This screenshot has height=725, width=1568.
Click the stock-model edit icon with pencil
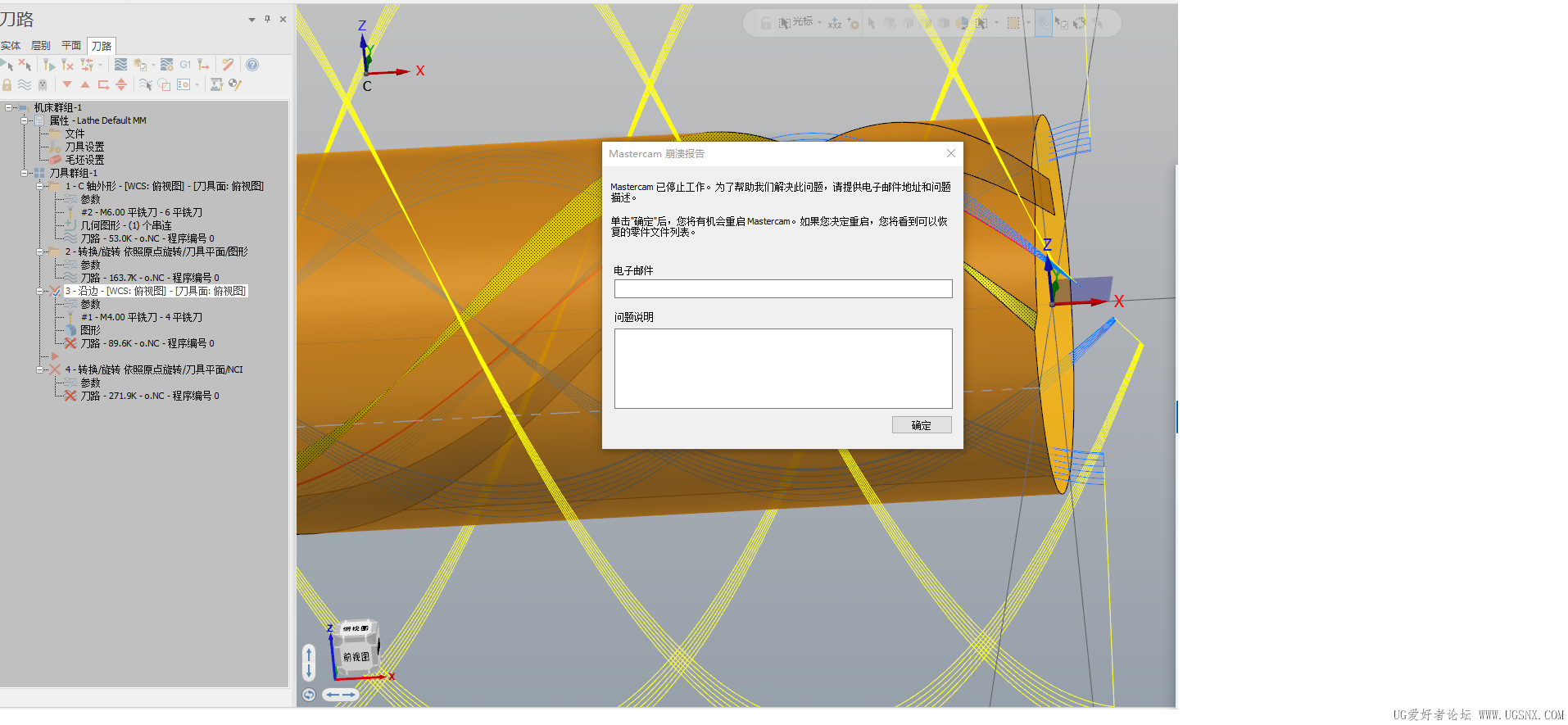click(235, 84)
